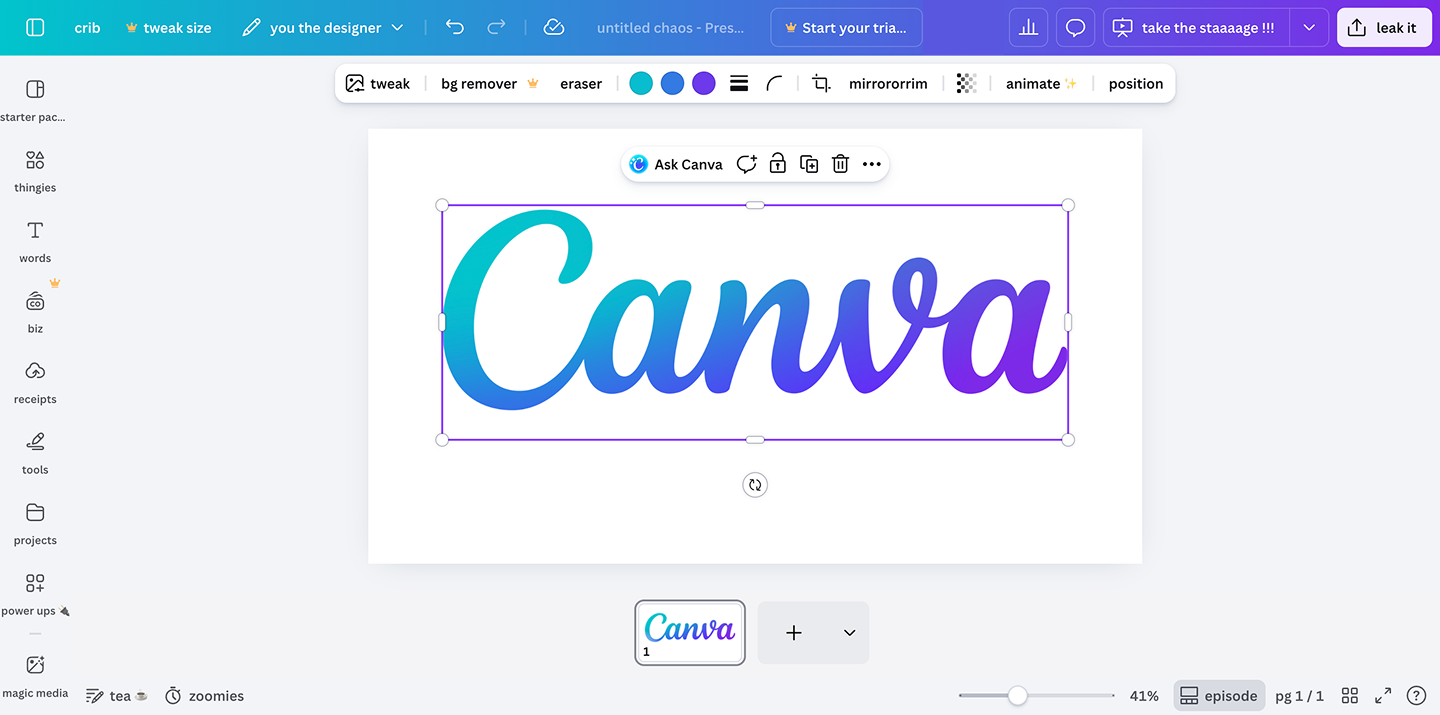The image size is (1440, 715).
Task: Open the crib home menu
Action: 87,28
